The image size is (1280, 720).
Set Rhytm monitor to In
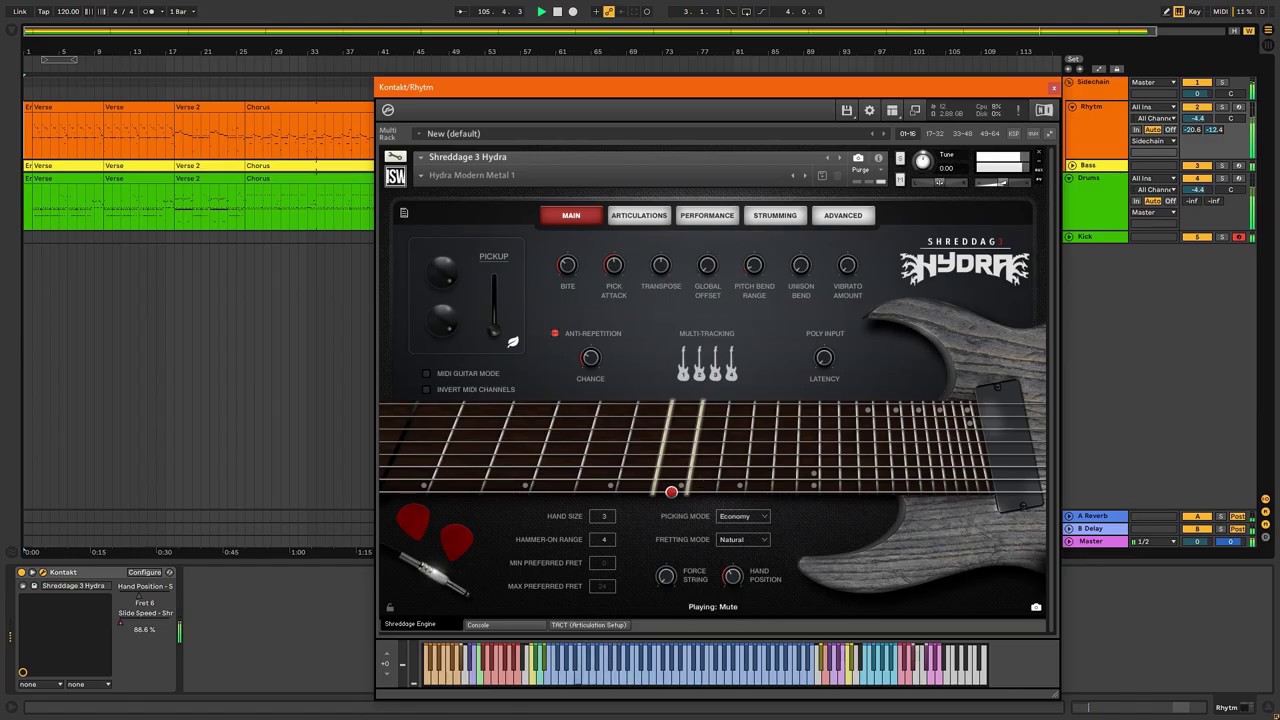pos(1137,130)
